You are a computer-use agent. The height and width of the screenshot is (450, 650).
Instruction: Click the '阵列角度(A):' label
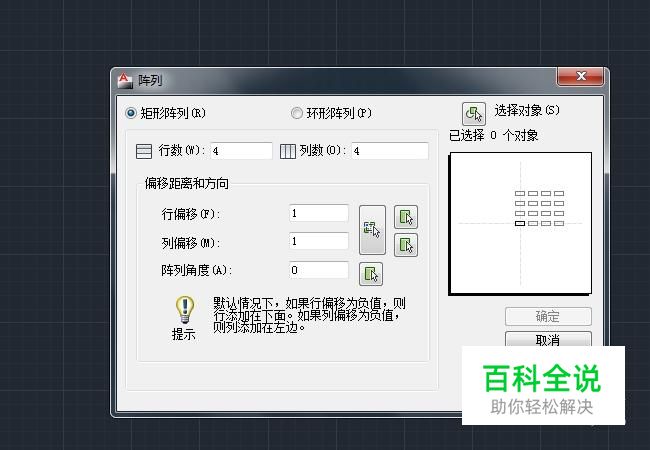[x=196, y=271]
